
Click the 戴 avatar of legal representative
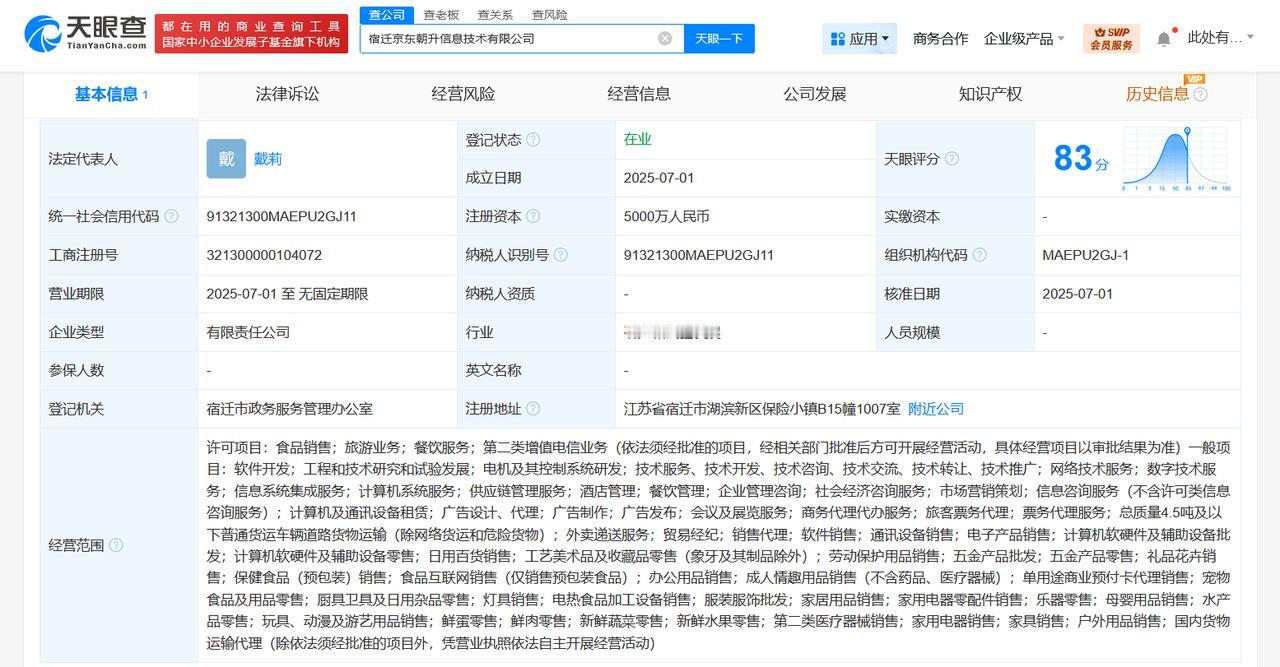(226, 159)
